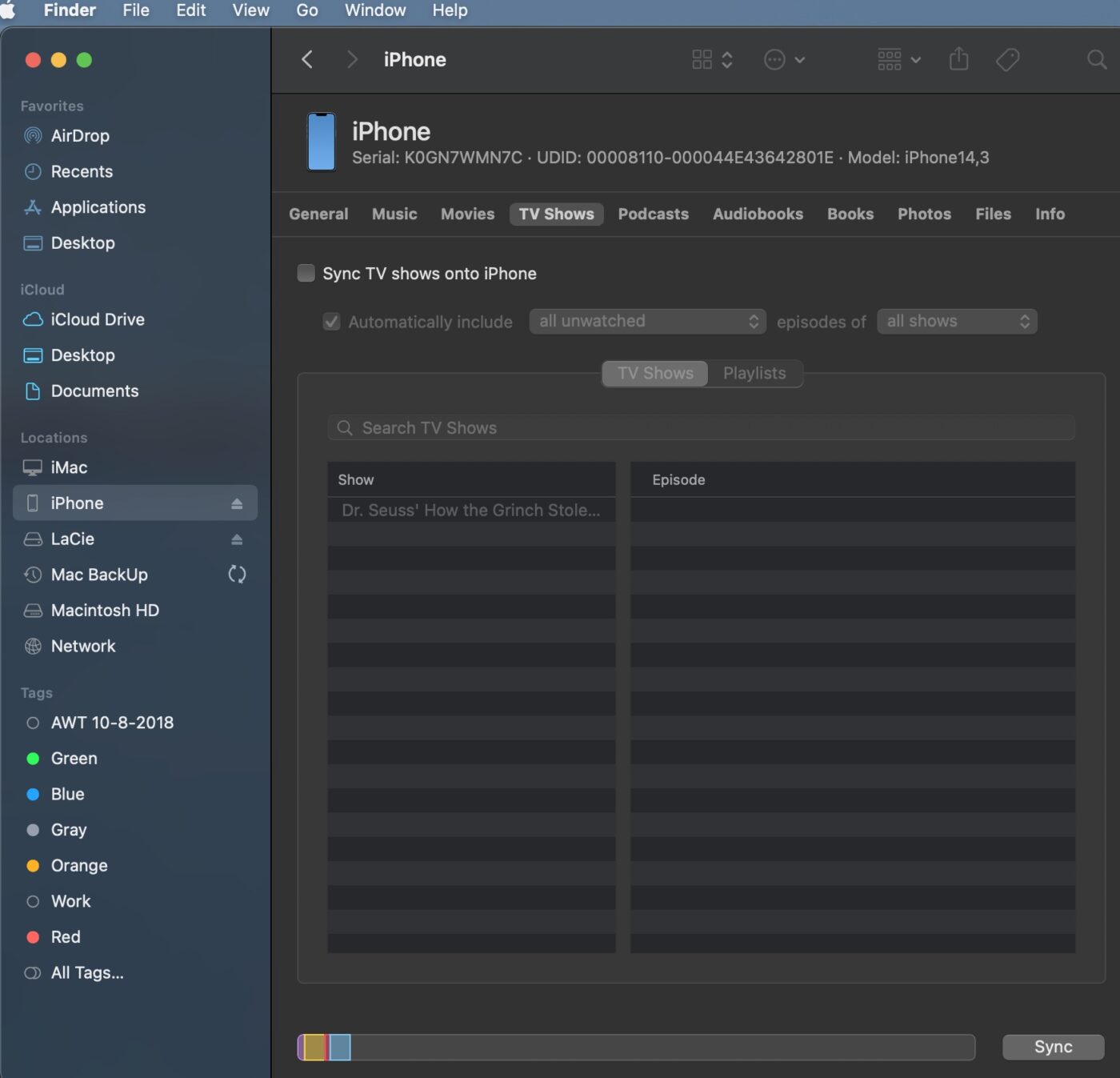Open the Movies tab
The width and height of the screenshot is (1120, 1078).
point(467,214)
